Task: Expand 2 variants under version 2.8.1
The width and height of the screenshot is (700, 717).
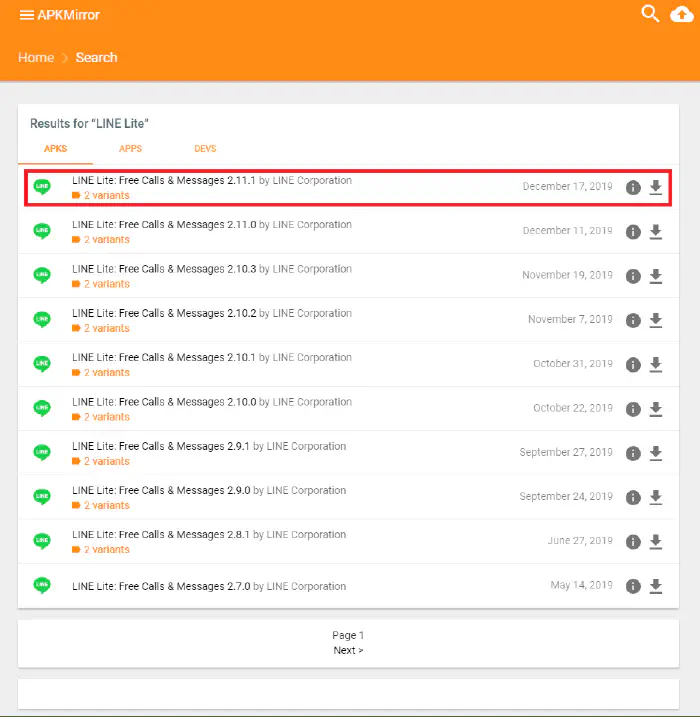Action: [x=101, y=550]
